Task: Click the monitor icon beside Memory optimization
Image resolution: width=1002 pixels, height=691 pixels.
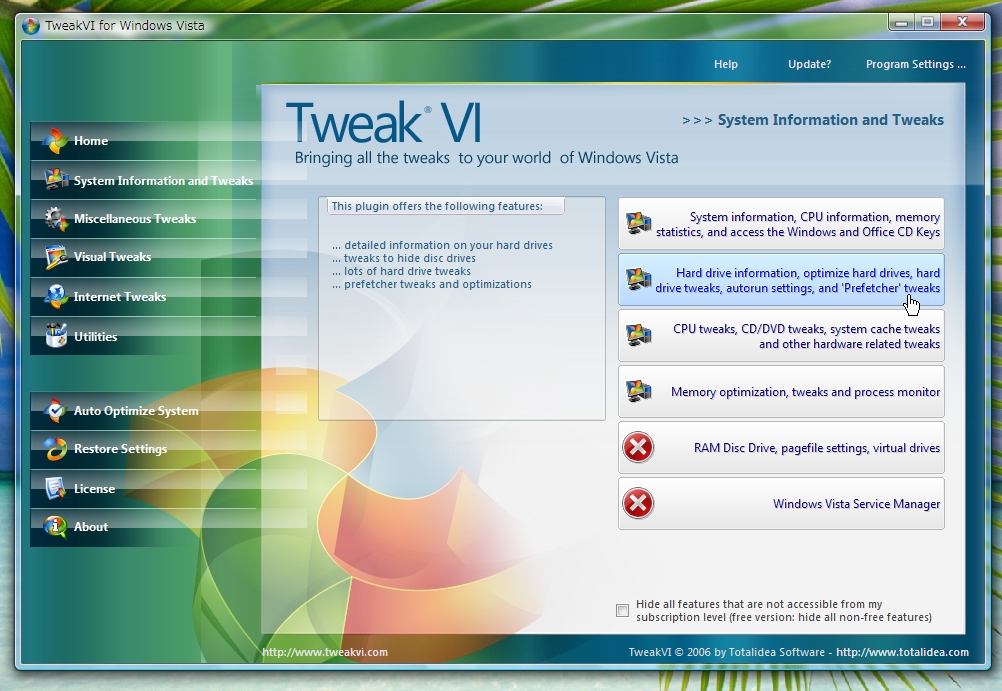Action: (638, 391)
